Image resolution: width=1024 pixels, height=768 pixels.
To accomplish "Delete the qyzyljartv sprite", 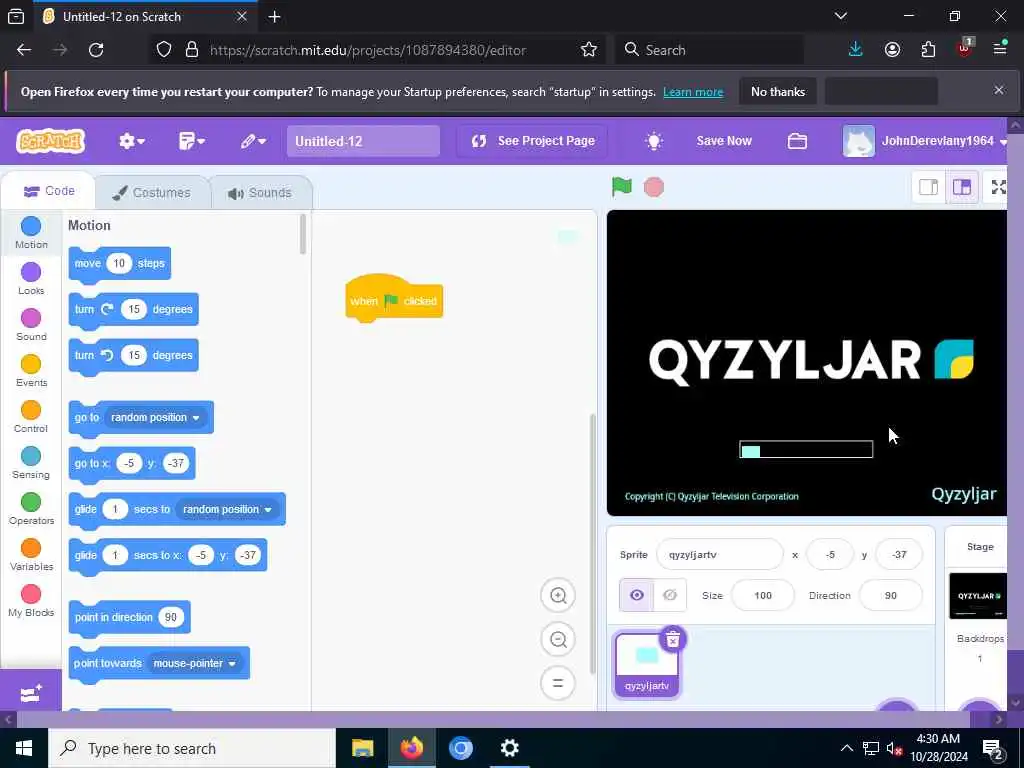I will (x=673, y=639).
